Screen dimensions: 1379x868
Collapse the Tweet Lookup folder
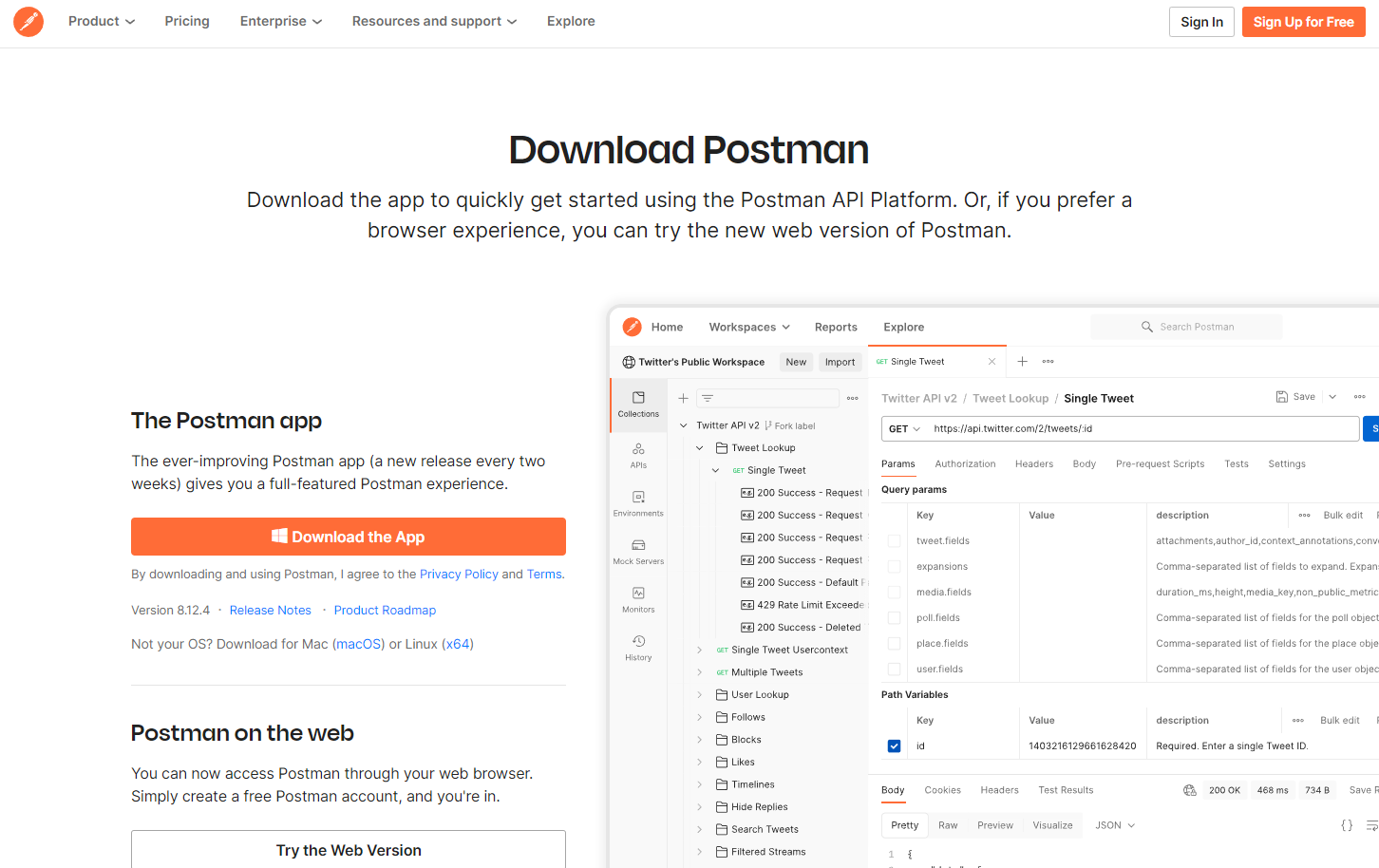pos(700,448)
